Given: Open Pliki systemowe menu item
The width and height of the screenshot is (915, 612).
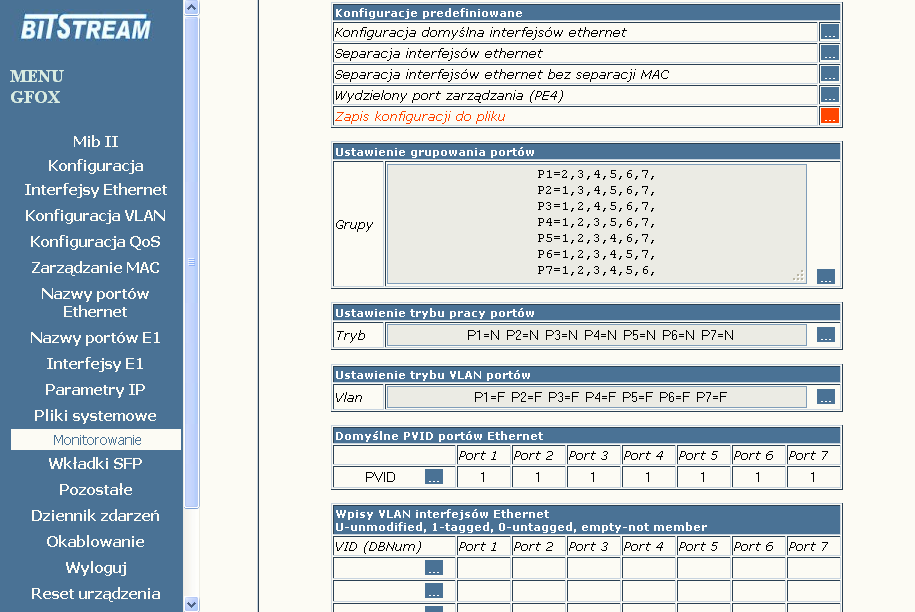Looking at the screenshot, I should pyautogui.click(x=96, y=415).
